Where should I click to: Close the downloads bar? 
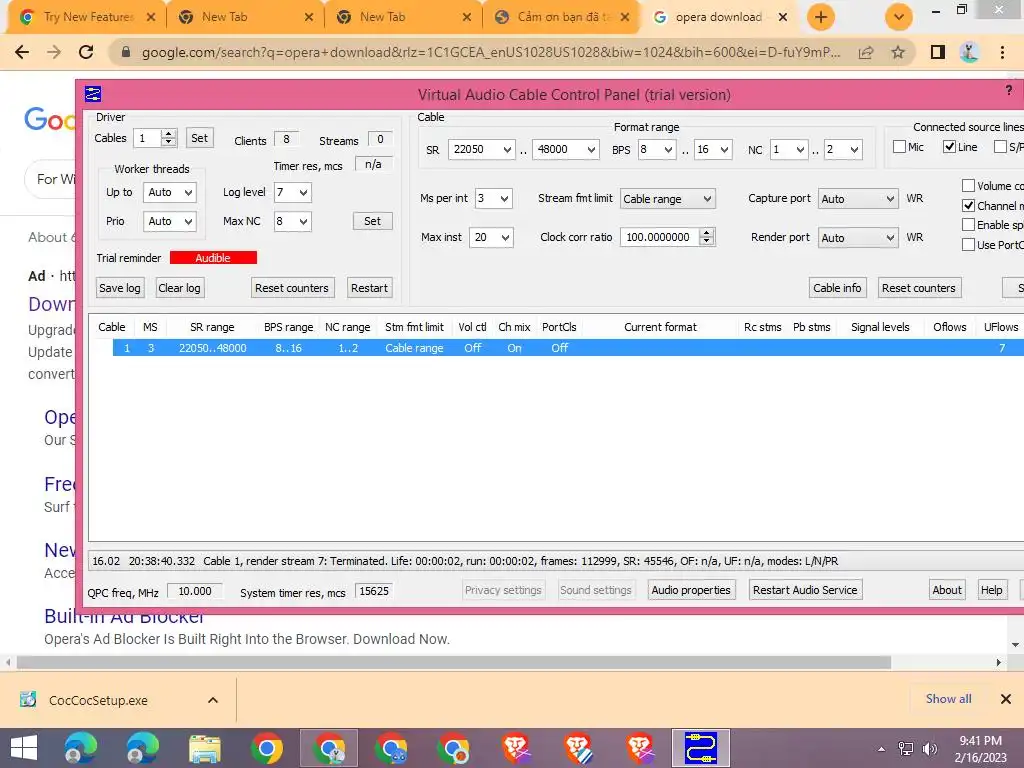pos(1006,699)
